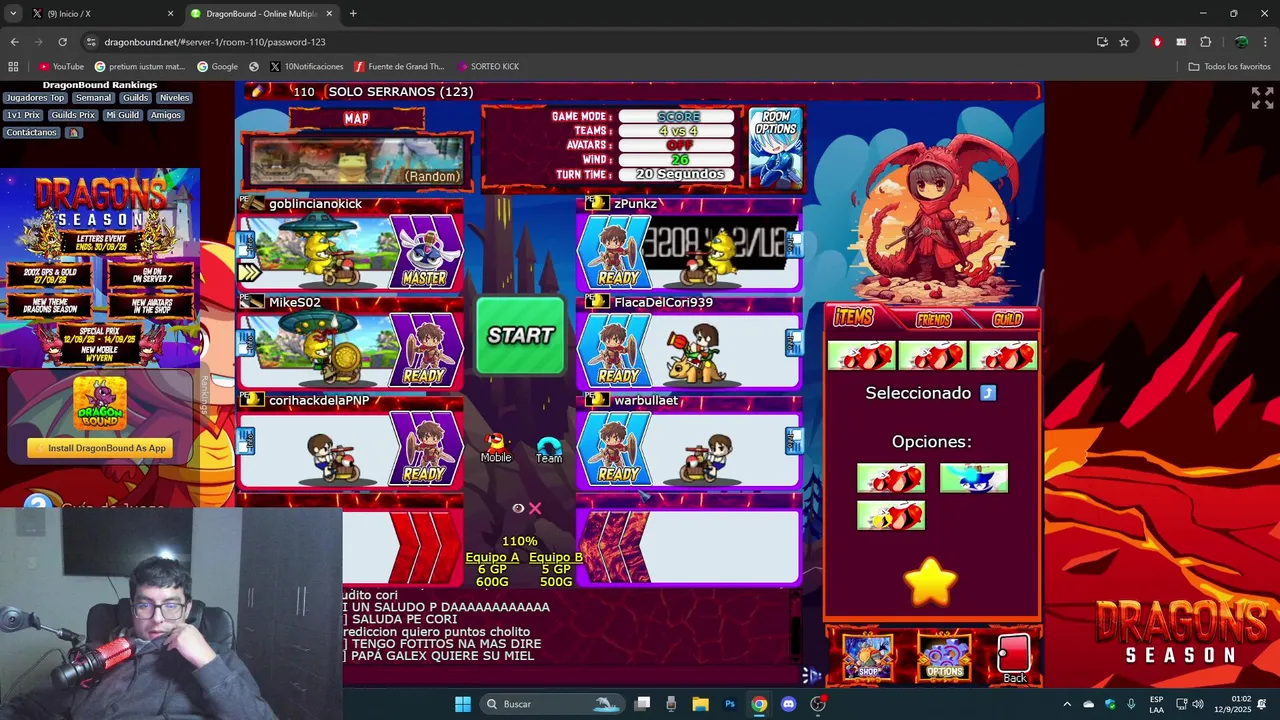Click the random map preview thumbnail
Image resolution: width=1280 pixels, height=720 pixels.
[x=356, y=160]
